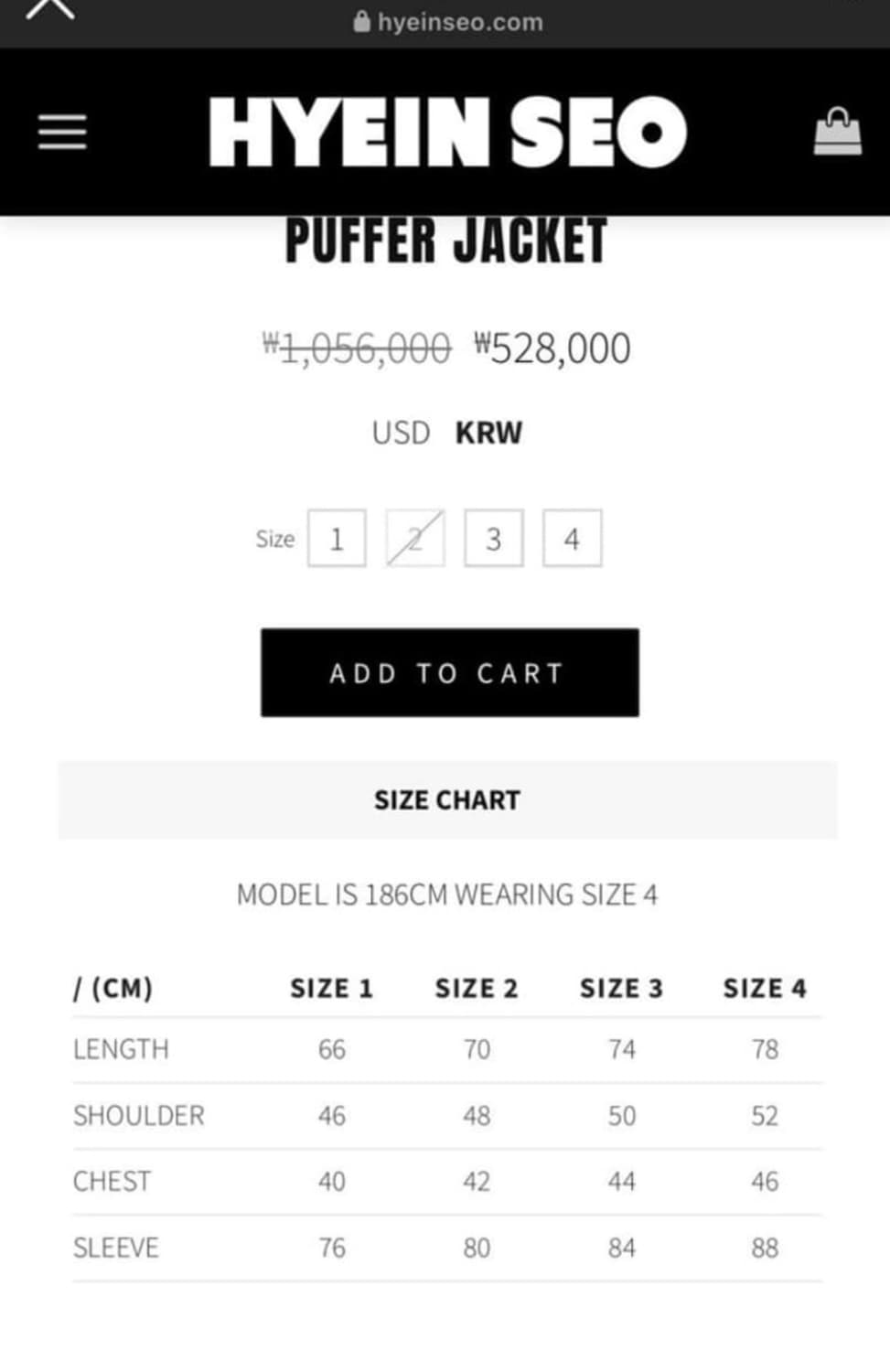Tap the padlock security icon
Image resolution: width=890 pixels, height=1372 pixels.
362,21
